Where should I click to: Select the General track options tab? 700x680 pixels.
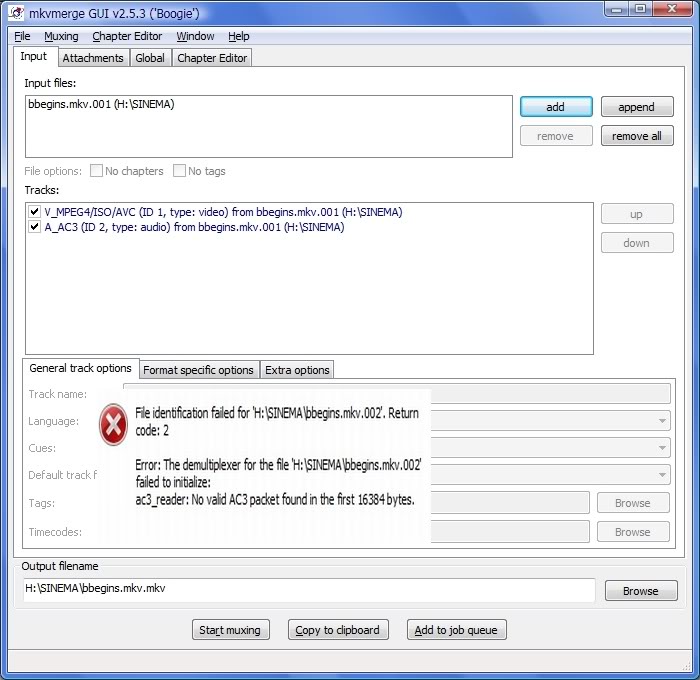tap(80, 368)
